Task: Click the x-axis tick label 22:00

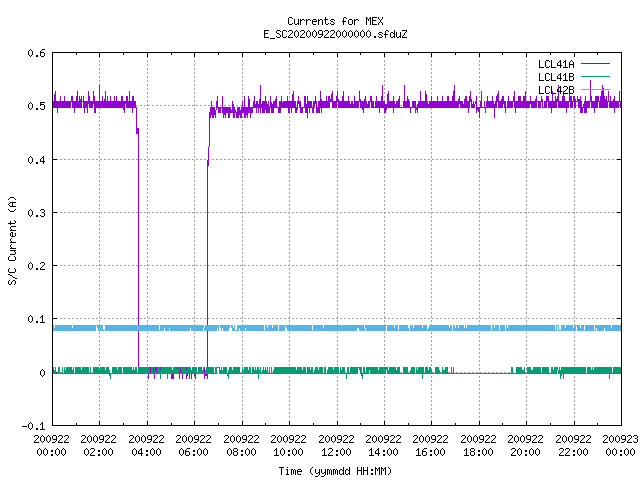Action: click(573, 452)
